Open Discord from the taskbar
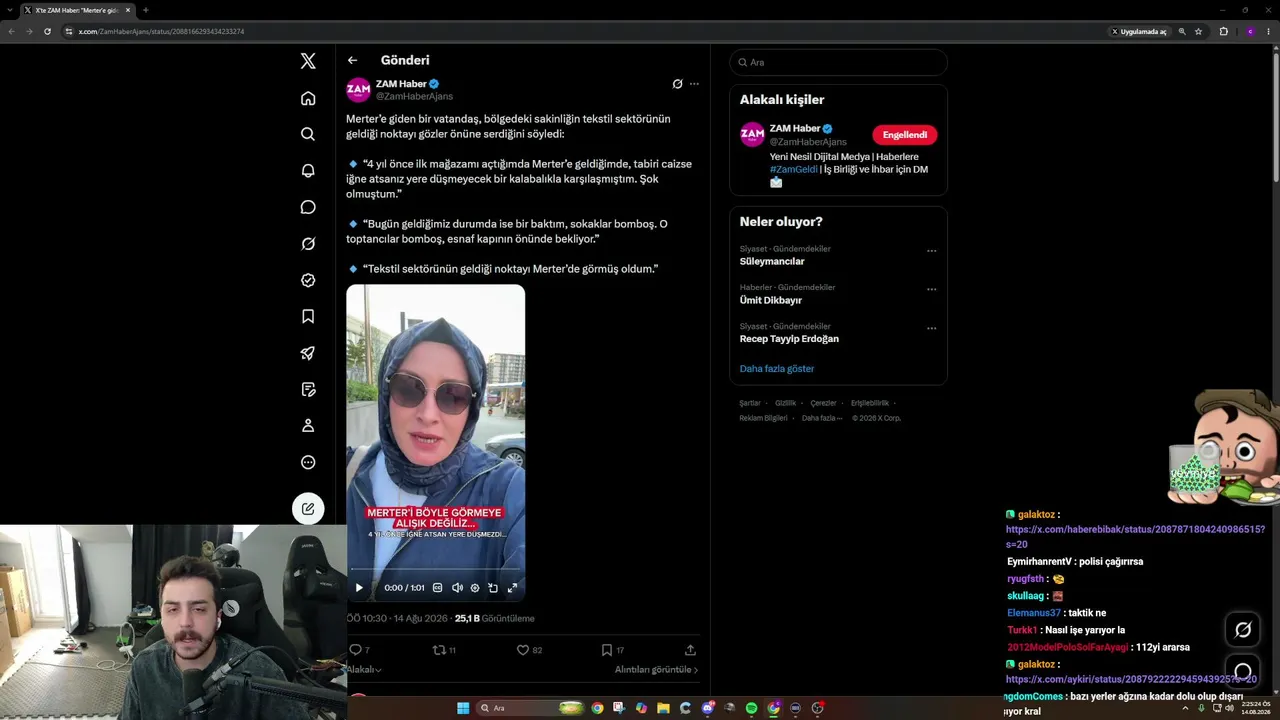 point(707,708)
